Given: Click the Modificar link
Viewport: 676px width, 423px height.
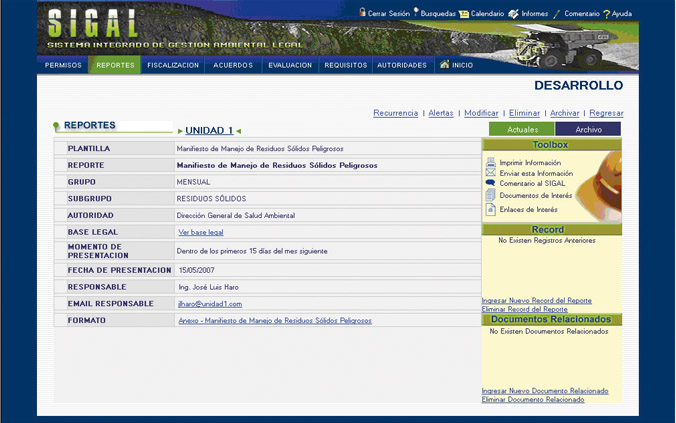Looking at the screenshot, I should pyautogui.click(x=481, y=113).
